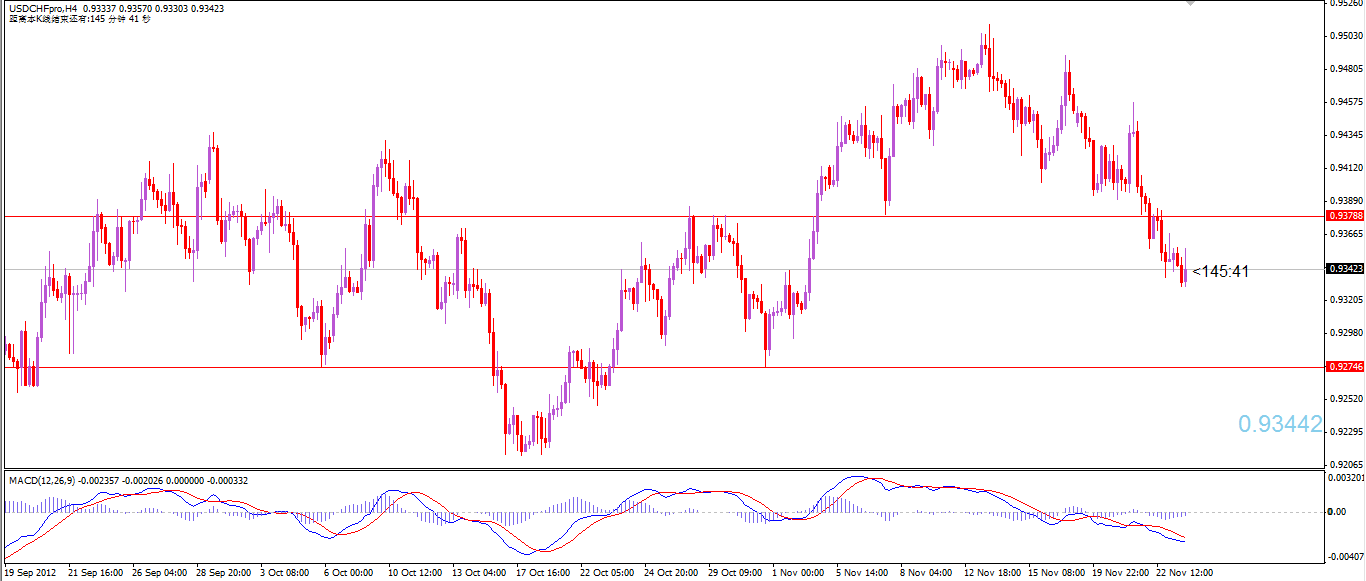
Task: Select the lower red horizontal line at 0.92746
Action: tap(662, 367)
